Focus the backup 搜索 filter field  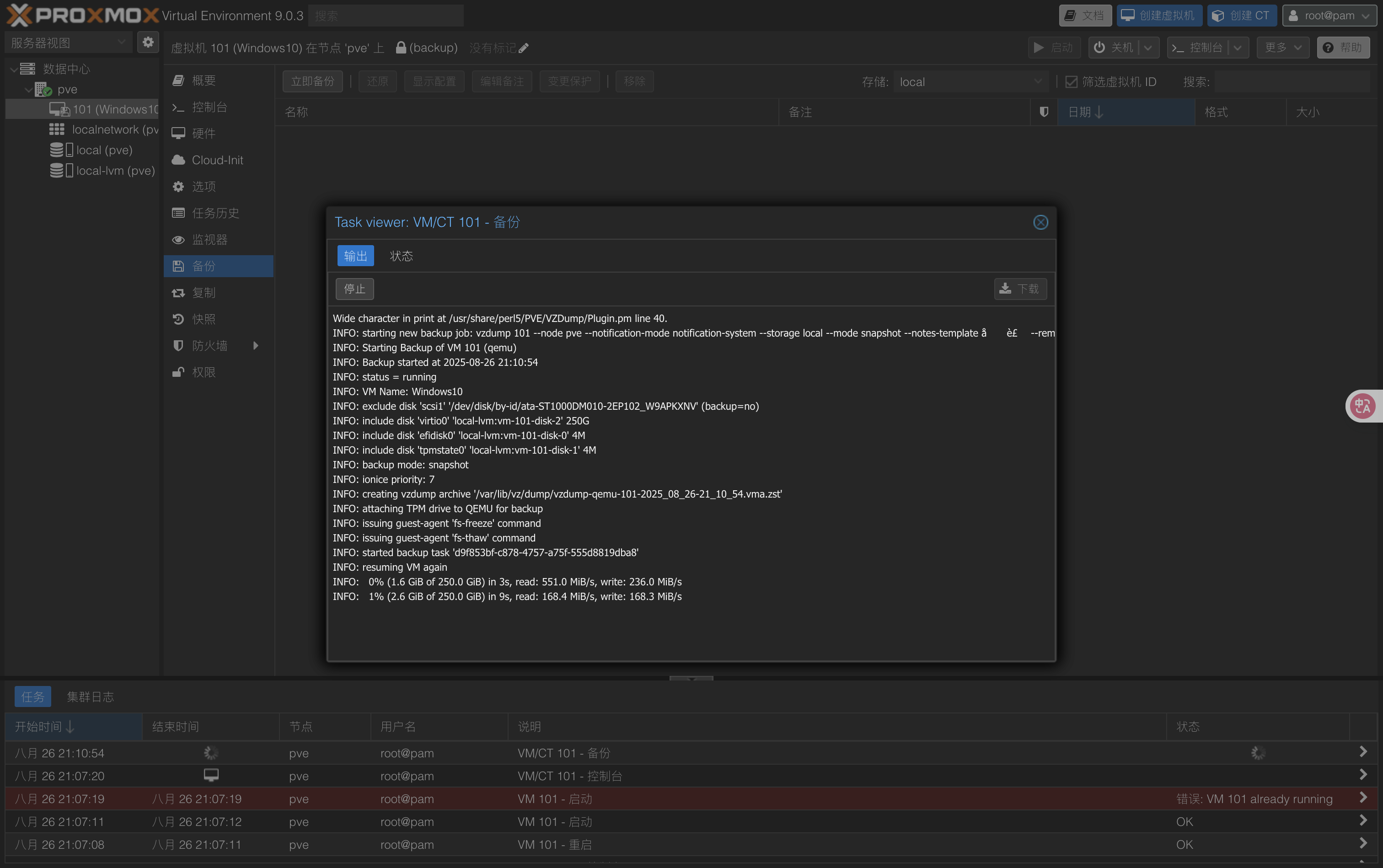(1292, 82)
